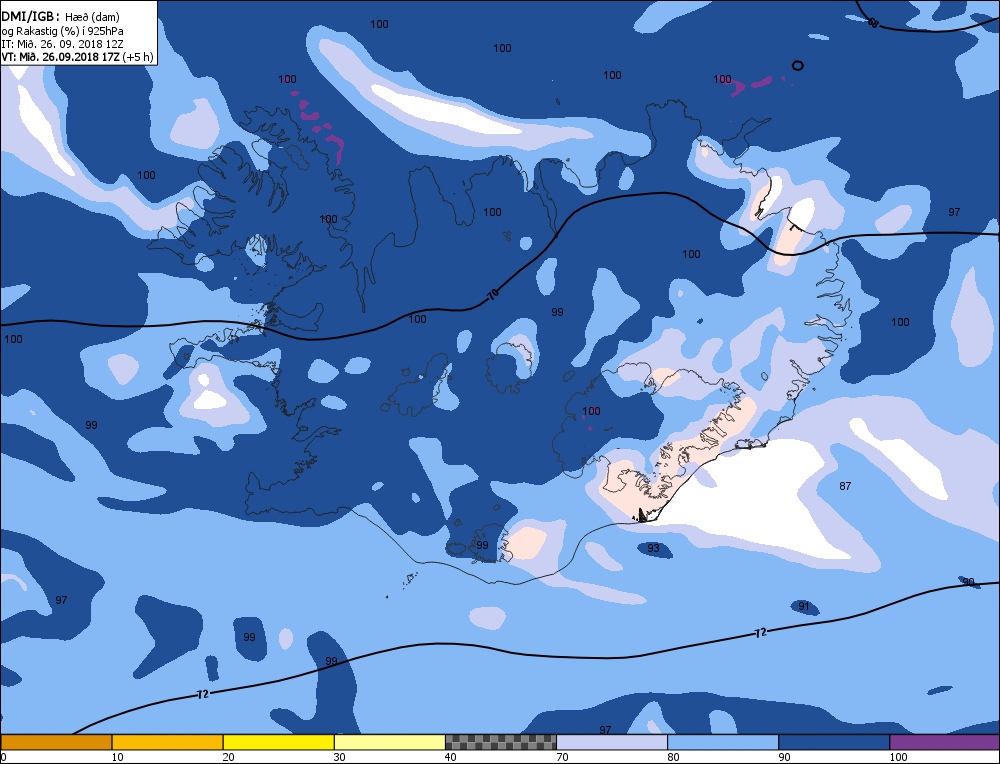Click the legend tick label '10'
This screenshot has height=764, width=1000.
pyautogui.click(x=117, y=757)
